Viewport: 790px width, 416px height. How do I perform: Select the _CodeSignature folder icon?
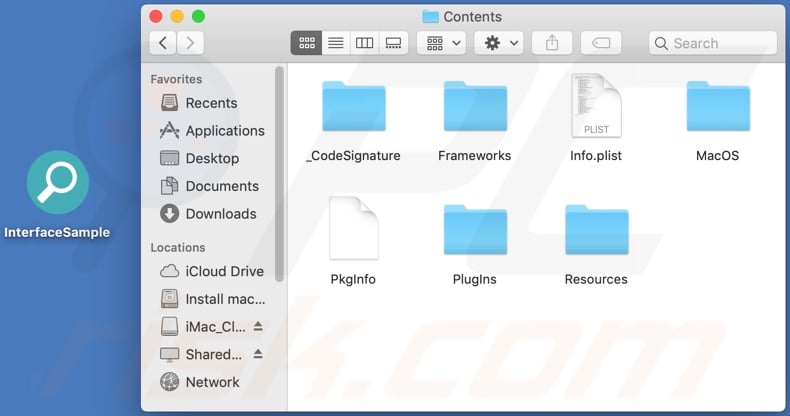(354, 106)
